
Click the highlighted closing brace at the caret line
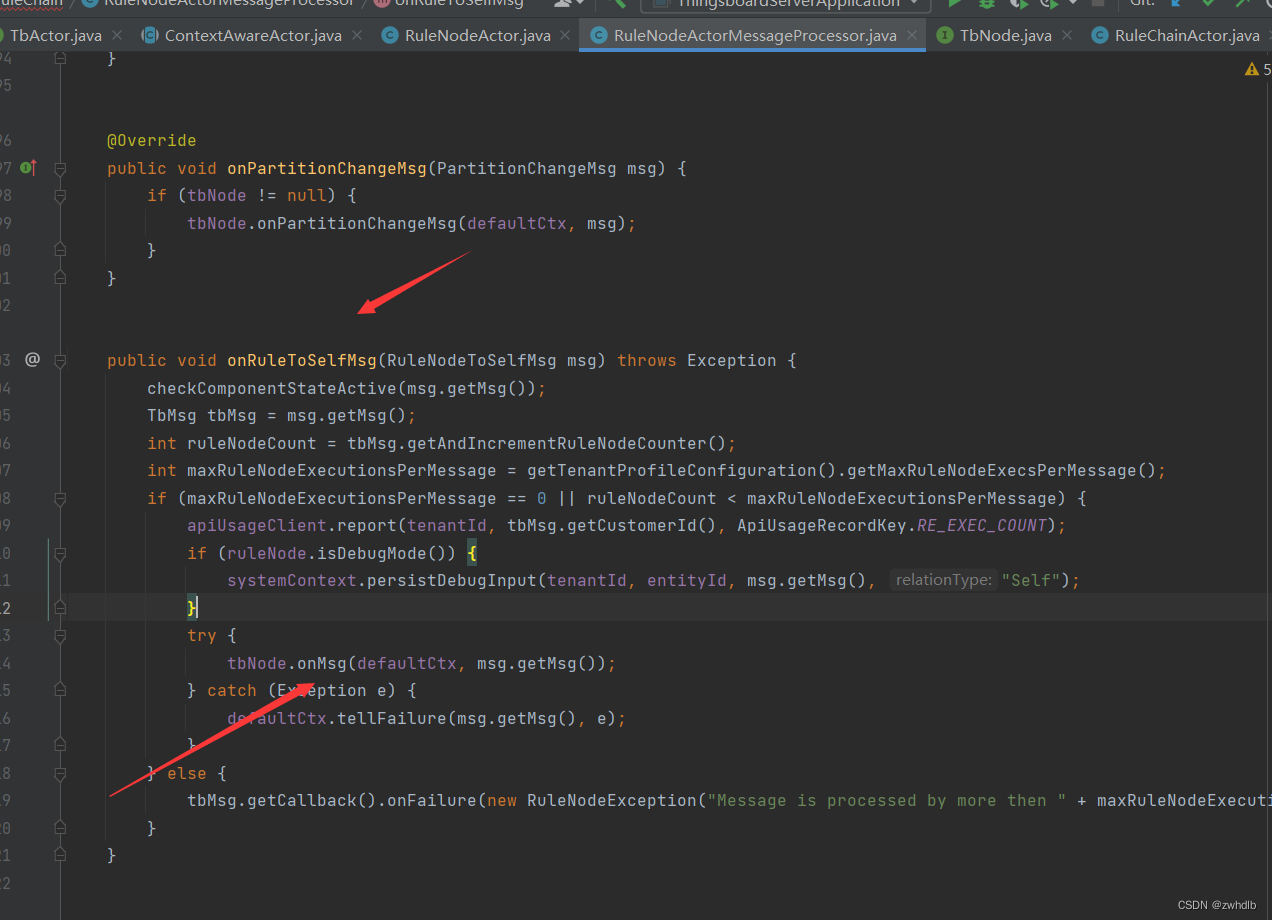coord(192,607)
